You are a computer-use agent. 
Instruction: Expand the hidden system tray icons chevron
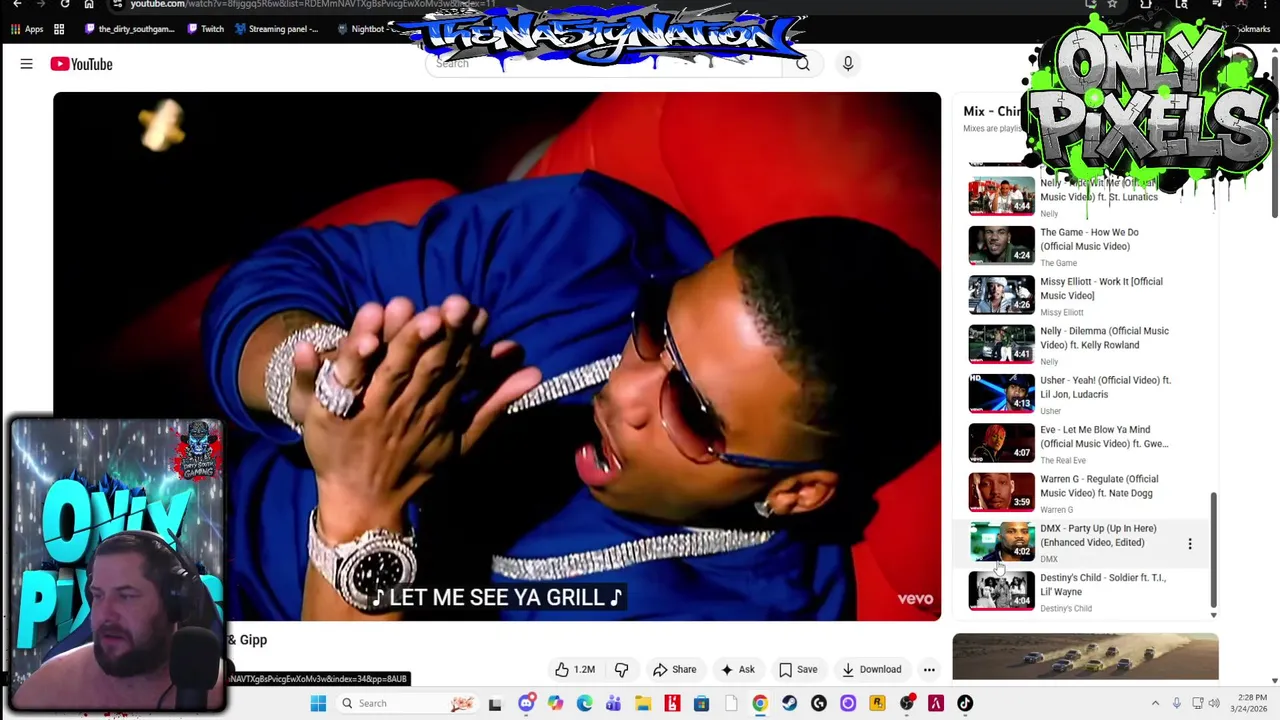1155,703
